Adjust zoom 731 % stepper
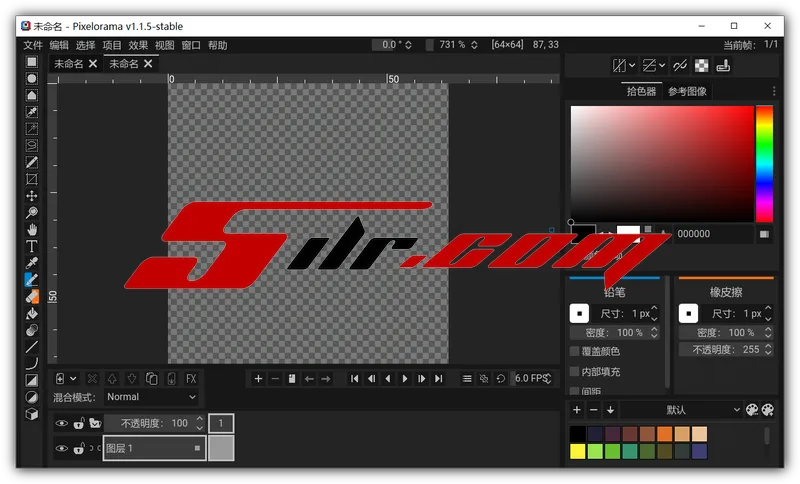 click(474, 45)
